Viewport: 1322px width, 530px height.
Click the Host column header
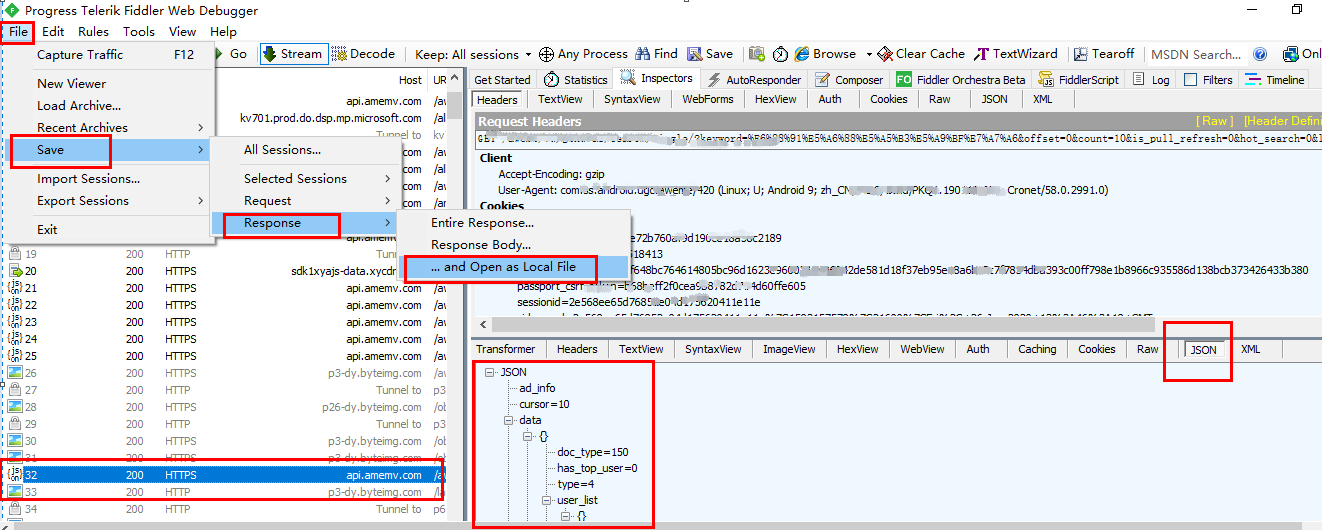(410, 80)
